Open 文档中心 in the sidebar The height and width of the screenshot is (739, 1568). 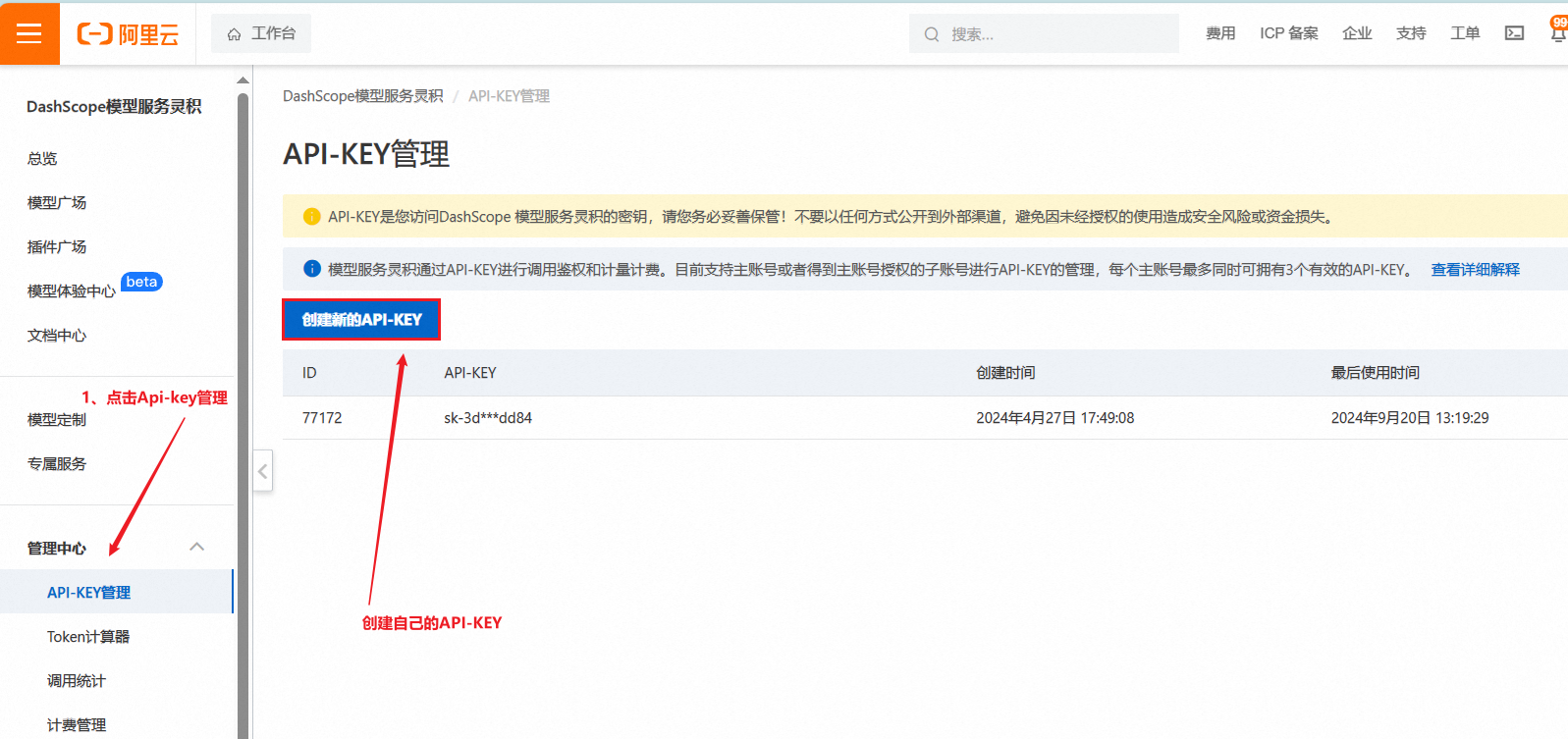pos(57,336)
